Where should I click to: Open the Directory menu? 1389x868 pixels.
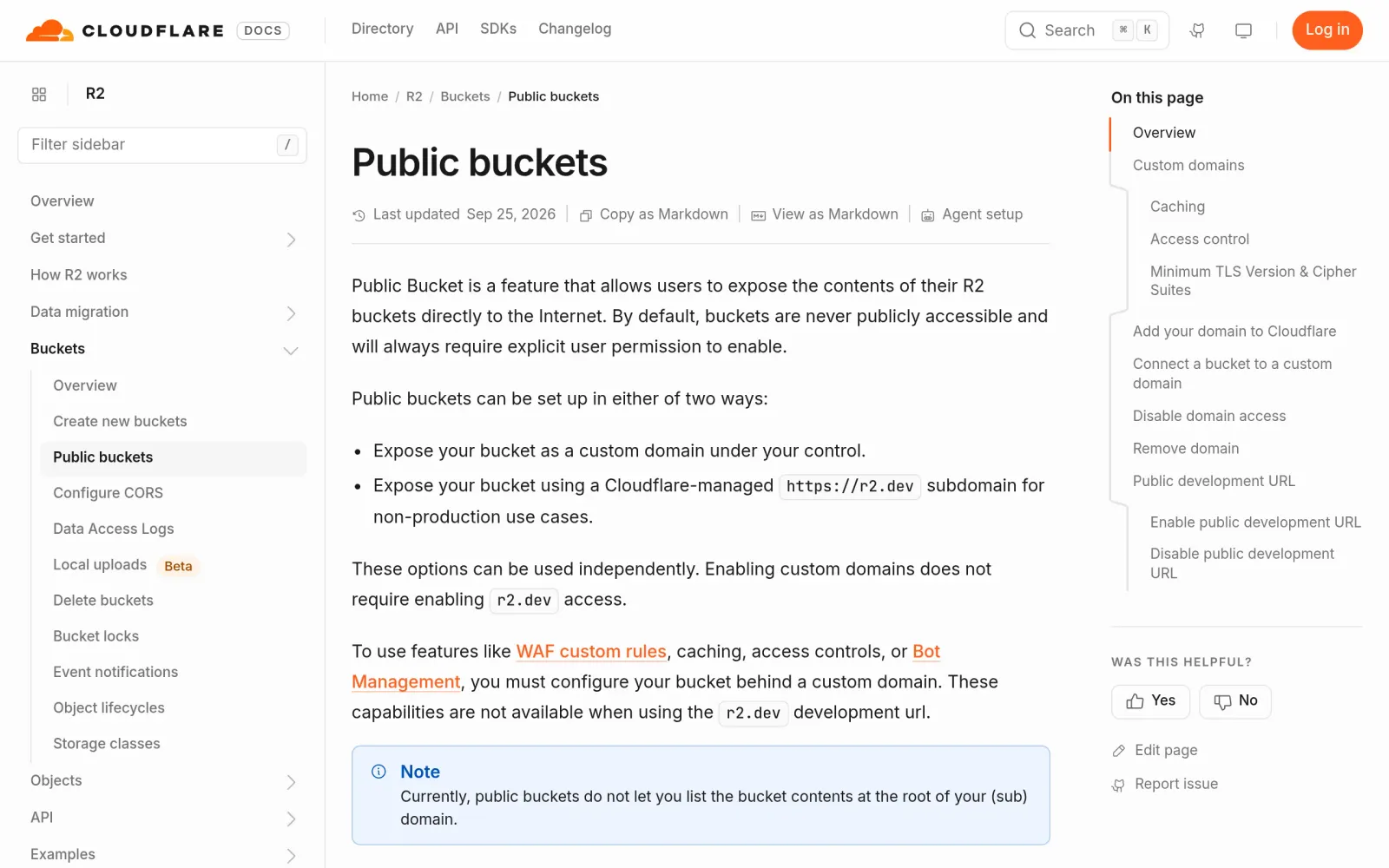[382, 29]
